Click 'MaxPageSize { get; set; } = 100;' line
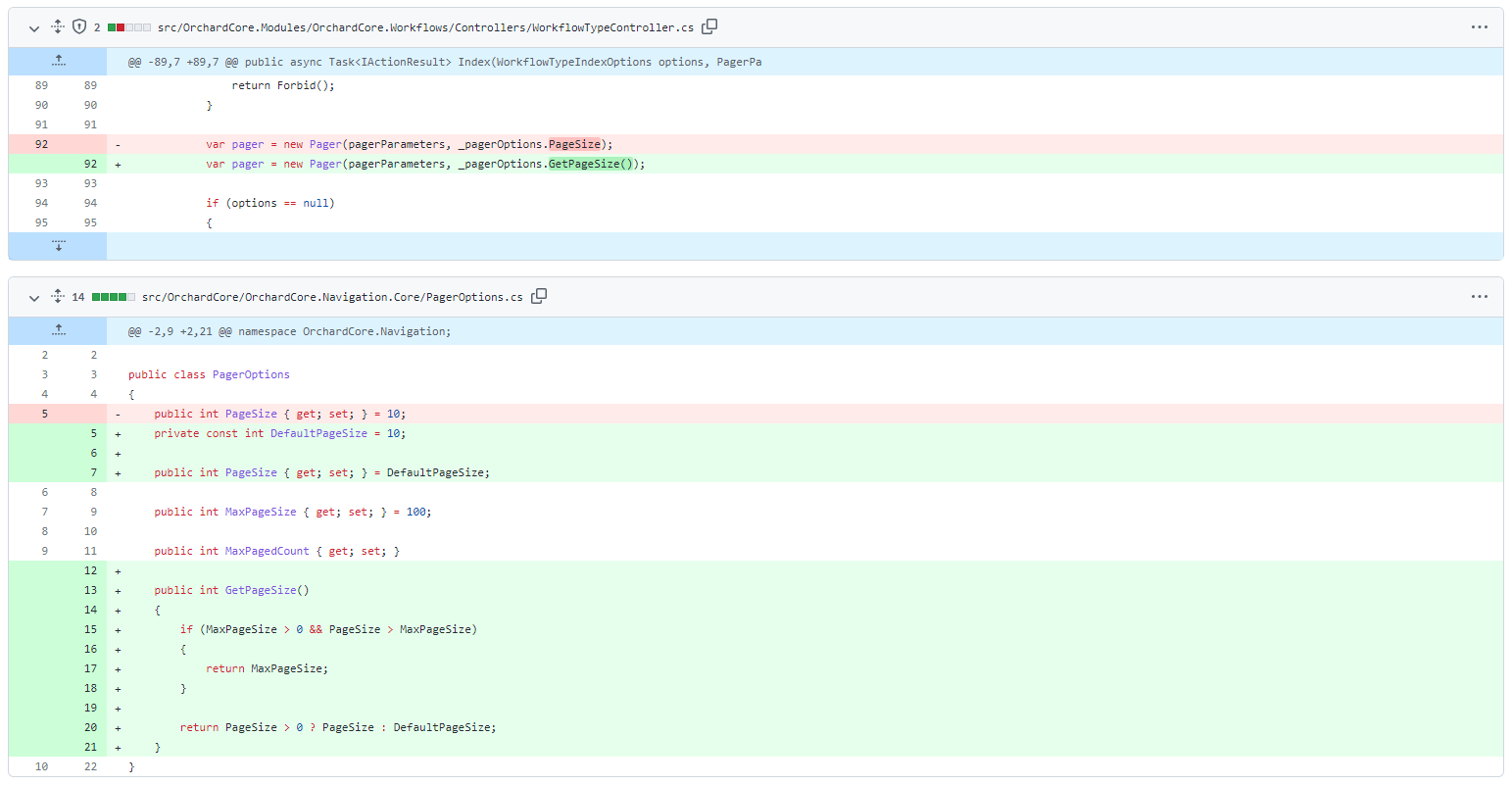This screenshot has width=1512, height=786. [292, 512]
